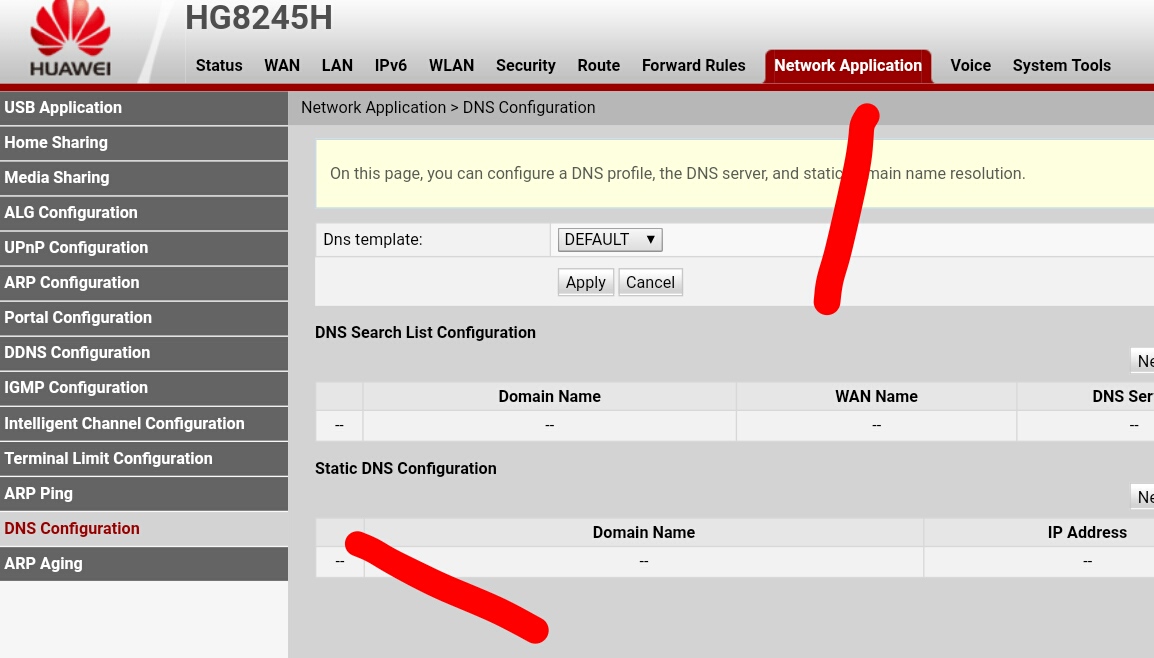Switch to the Status tab
Screen dimensions: 1154x658
click(219, 66)
